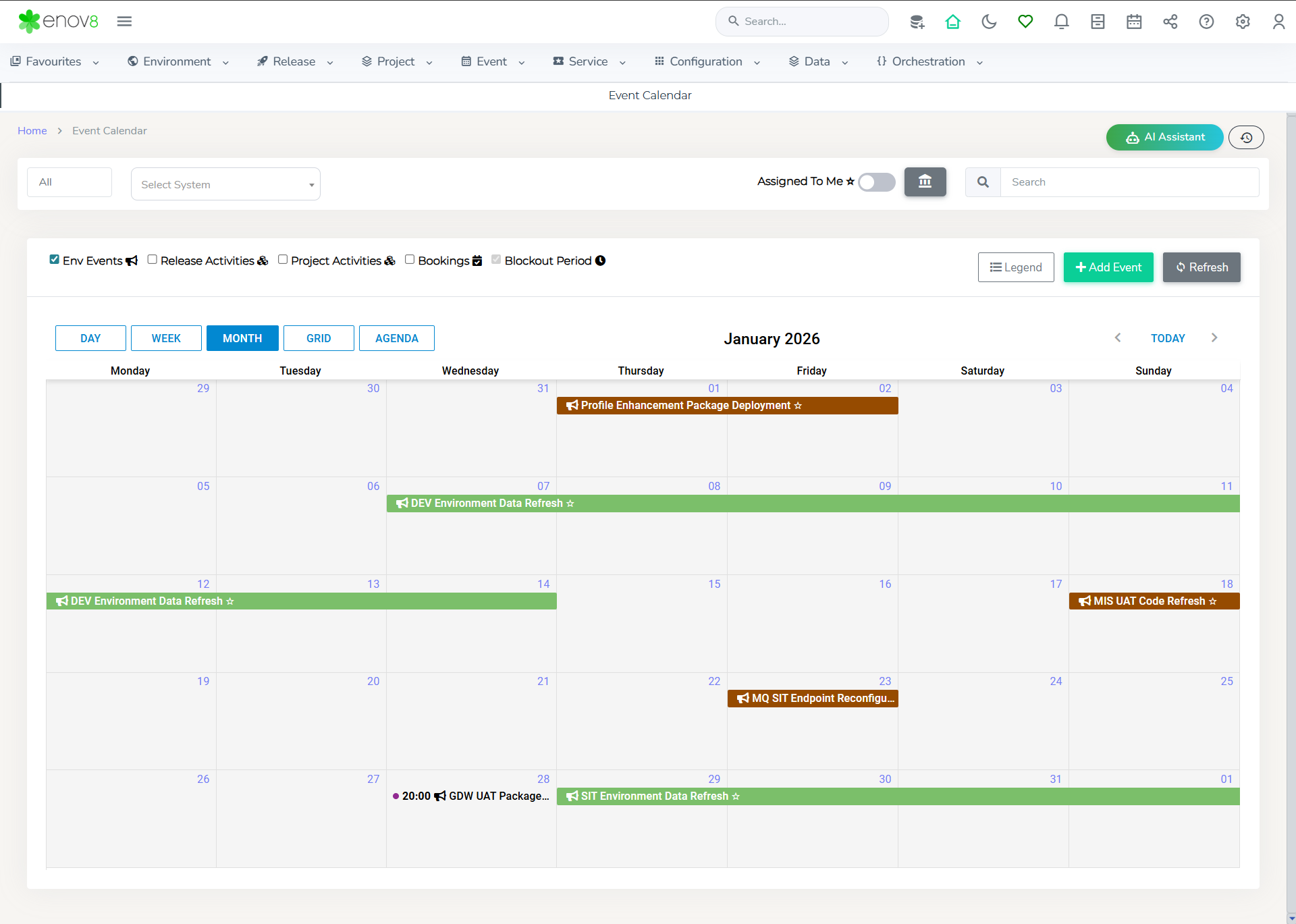Expand the Environment menu
The height and width of the screenshot is (924, 1296).
178,61
